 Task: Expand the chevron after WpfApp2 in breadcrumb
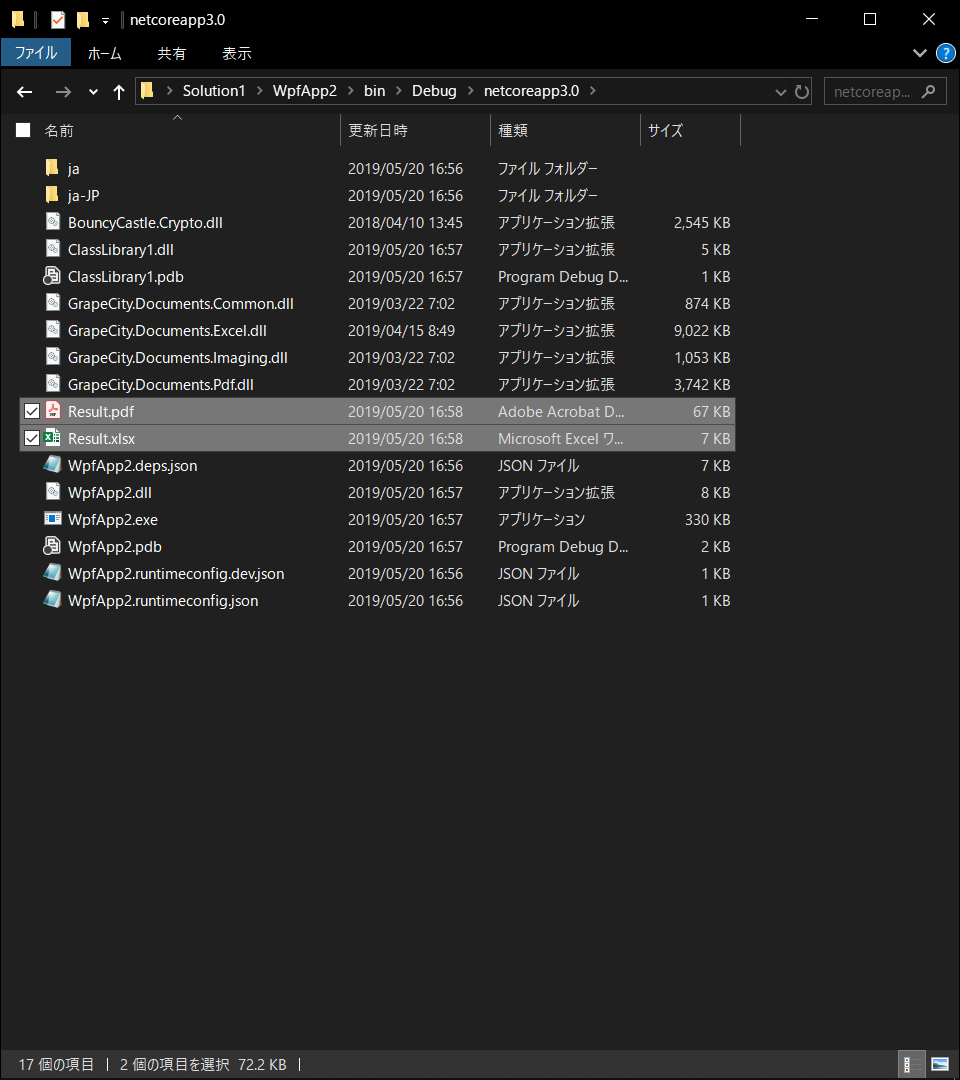(x=351, y=91)
